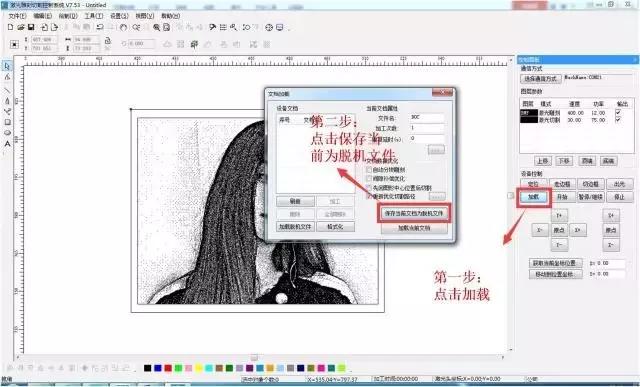Click the Save floppy disk icon
The height and width of the screenshot is (387, 640).
31,27
